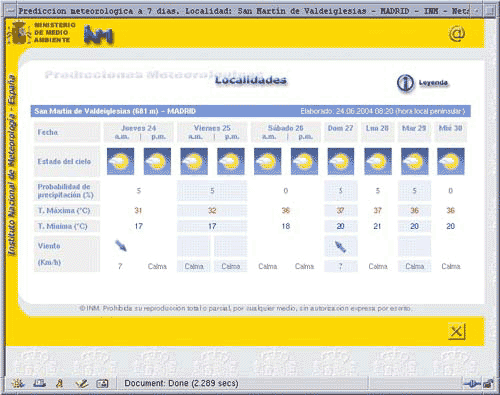This screenshot has height=395, width=500.
Task: Click Instituto Nacional de Meteorología vertical banner
Action: coord(12,165)
